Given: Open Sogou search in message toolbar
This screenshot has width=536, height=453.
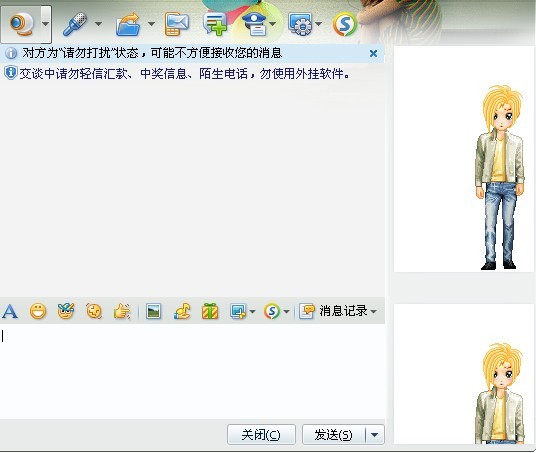Looking at the screenshot, I should (x=272, y=311).
